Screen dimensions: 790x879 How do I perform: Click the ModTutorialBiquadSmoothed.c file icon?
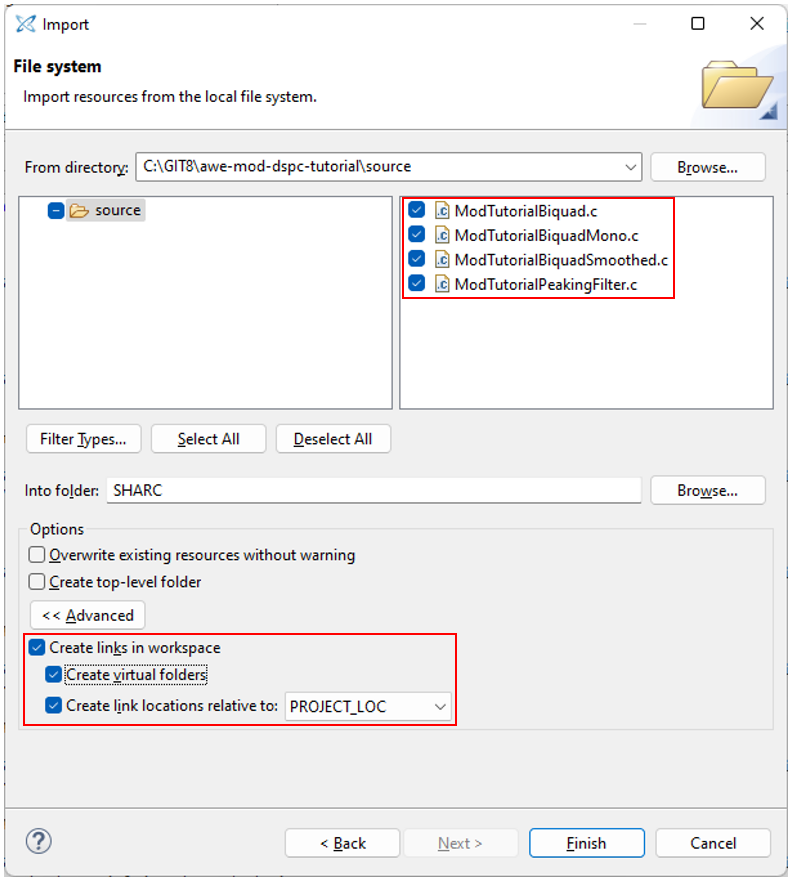pos(441,260)
